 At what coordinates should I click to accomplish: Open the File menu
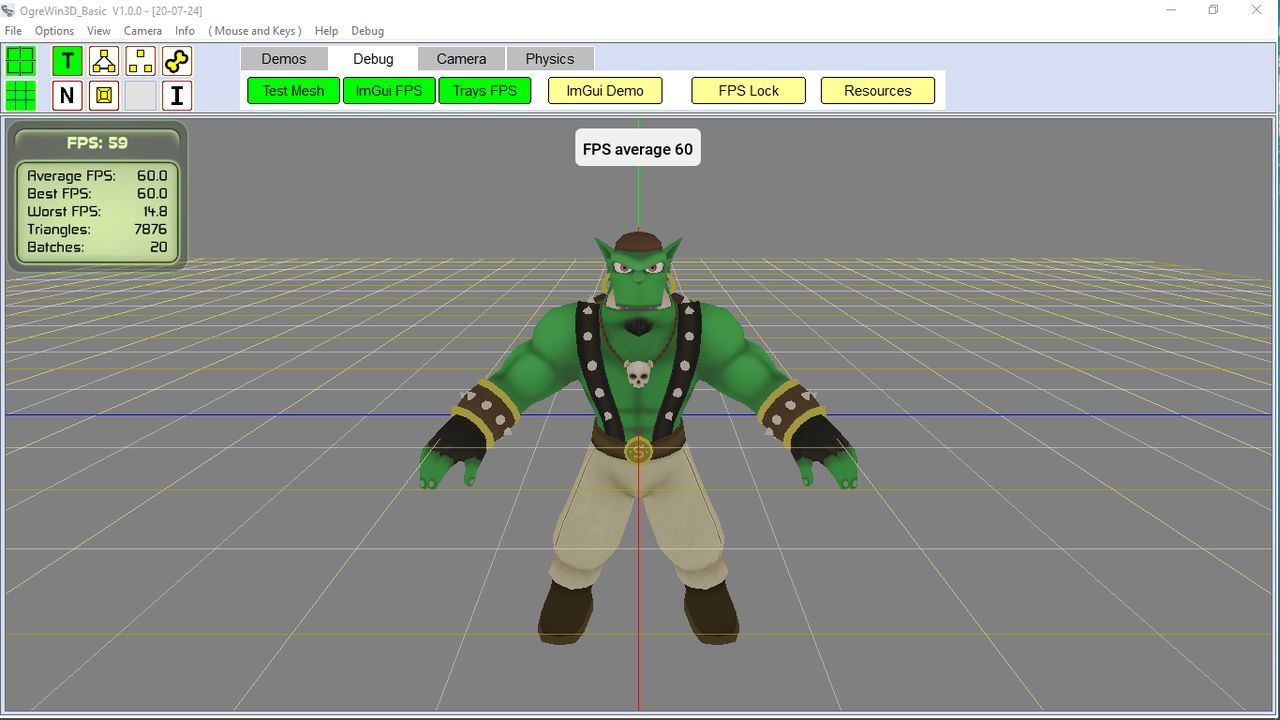click(13, 31)
